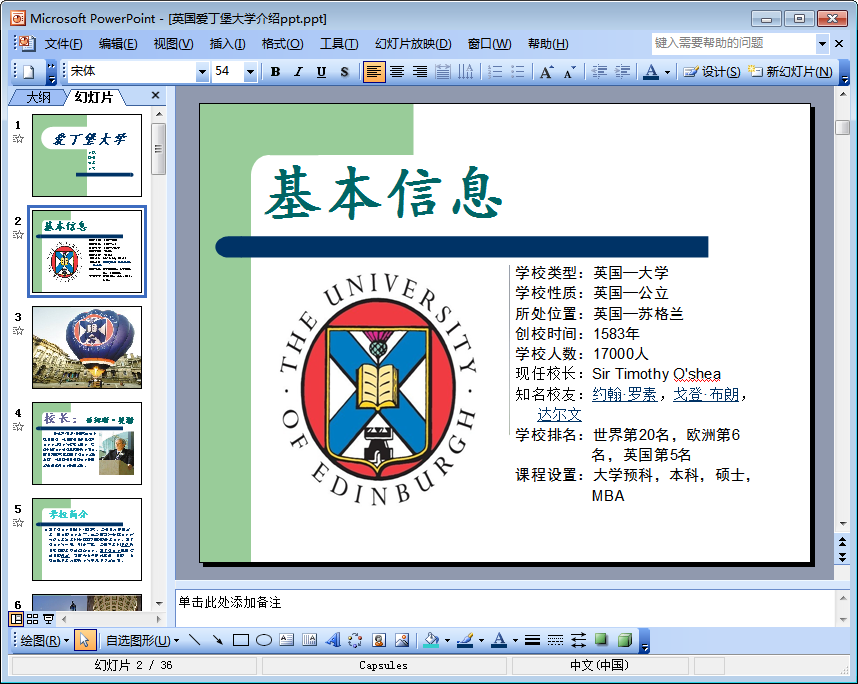
Task: Insert clip art
Action: (379, 640)
